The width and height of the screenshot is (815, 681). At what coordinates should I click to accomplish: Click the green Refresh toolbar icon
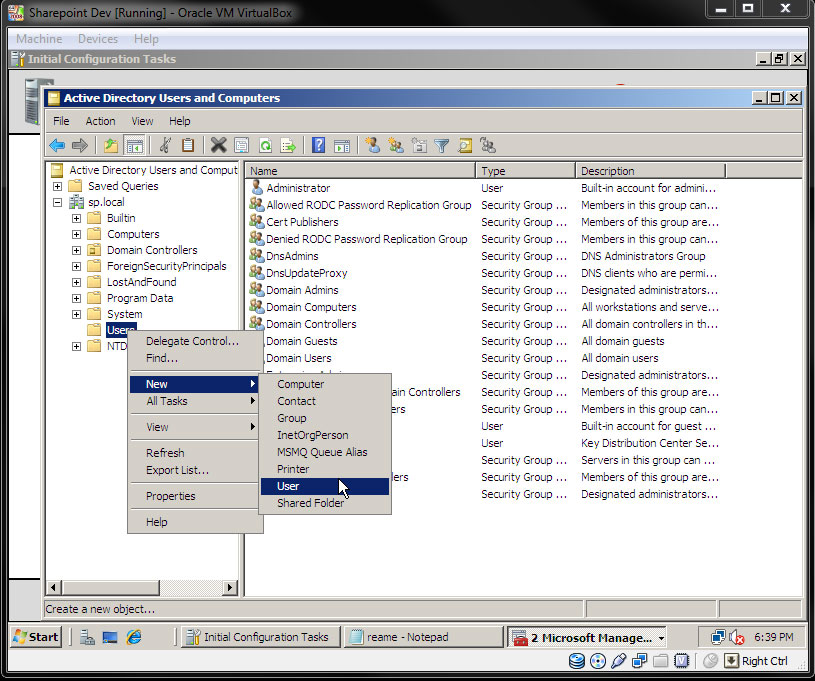click(x=265, y=146)
